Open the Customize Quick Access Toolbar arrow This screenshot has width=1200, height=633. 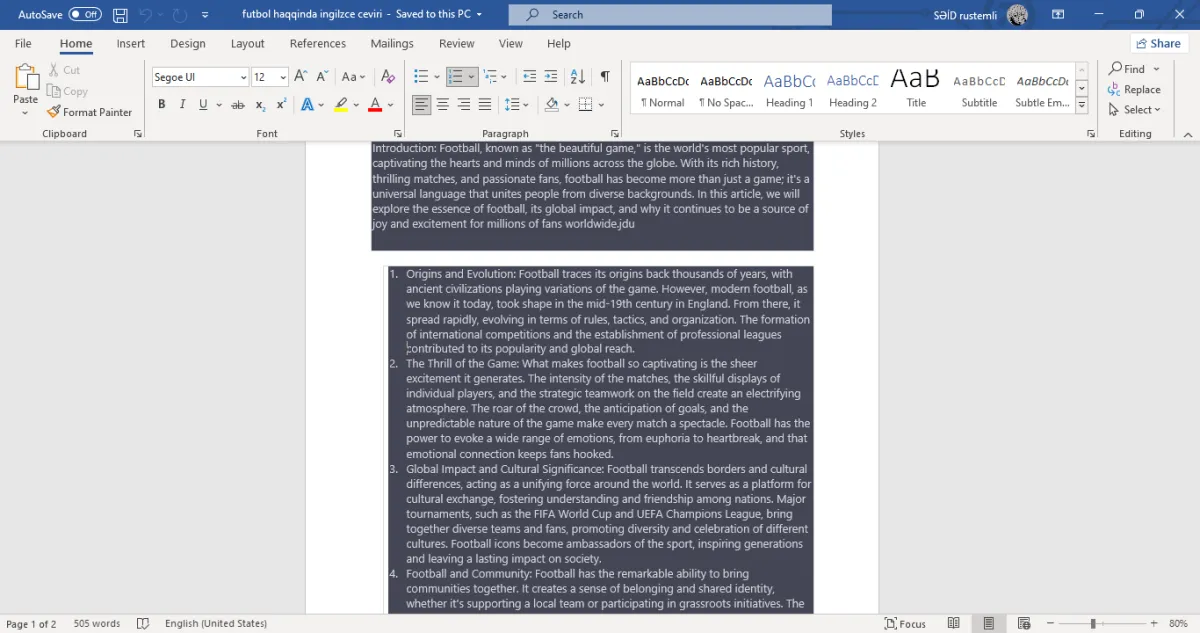(x=205, y=15)
